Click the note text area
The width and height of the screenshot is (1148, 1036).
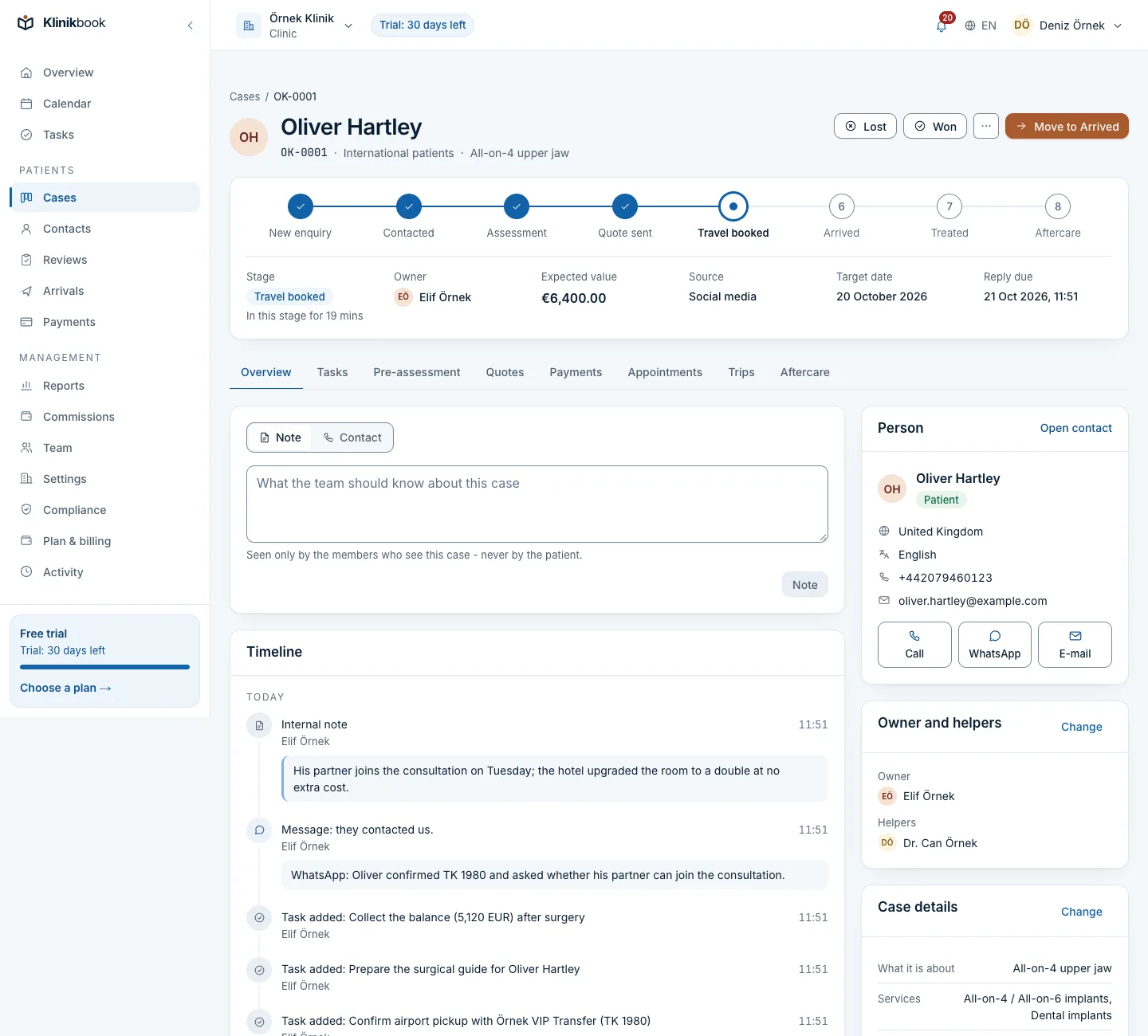pos(537,504)
